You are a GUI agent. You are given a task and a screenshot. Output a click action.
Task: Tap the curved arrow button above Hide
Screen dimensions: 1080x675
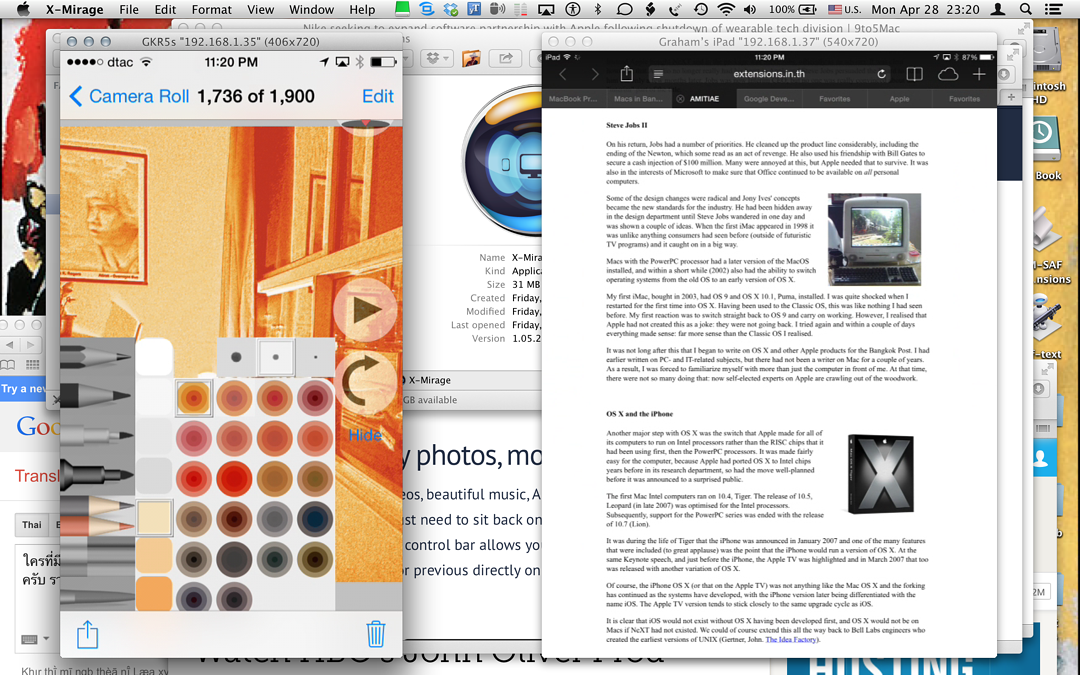tap(365, 383)
